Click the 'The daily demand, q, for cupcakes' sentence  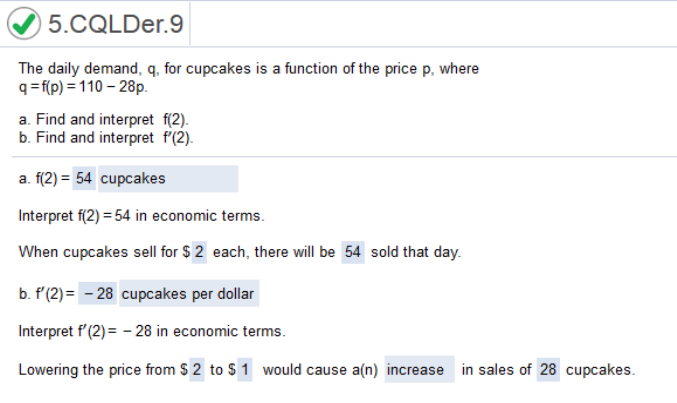[249, 69]
